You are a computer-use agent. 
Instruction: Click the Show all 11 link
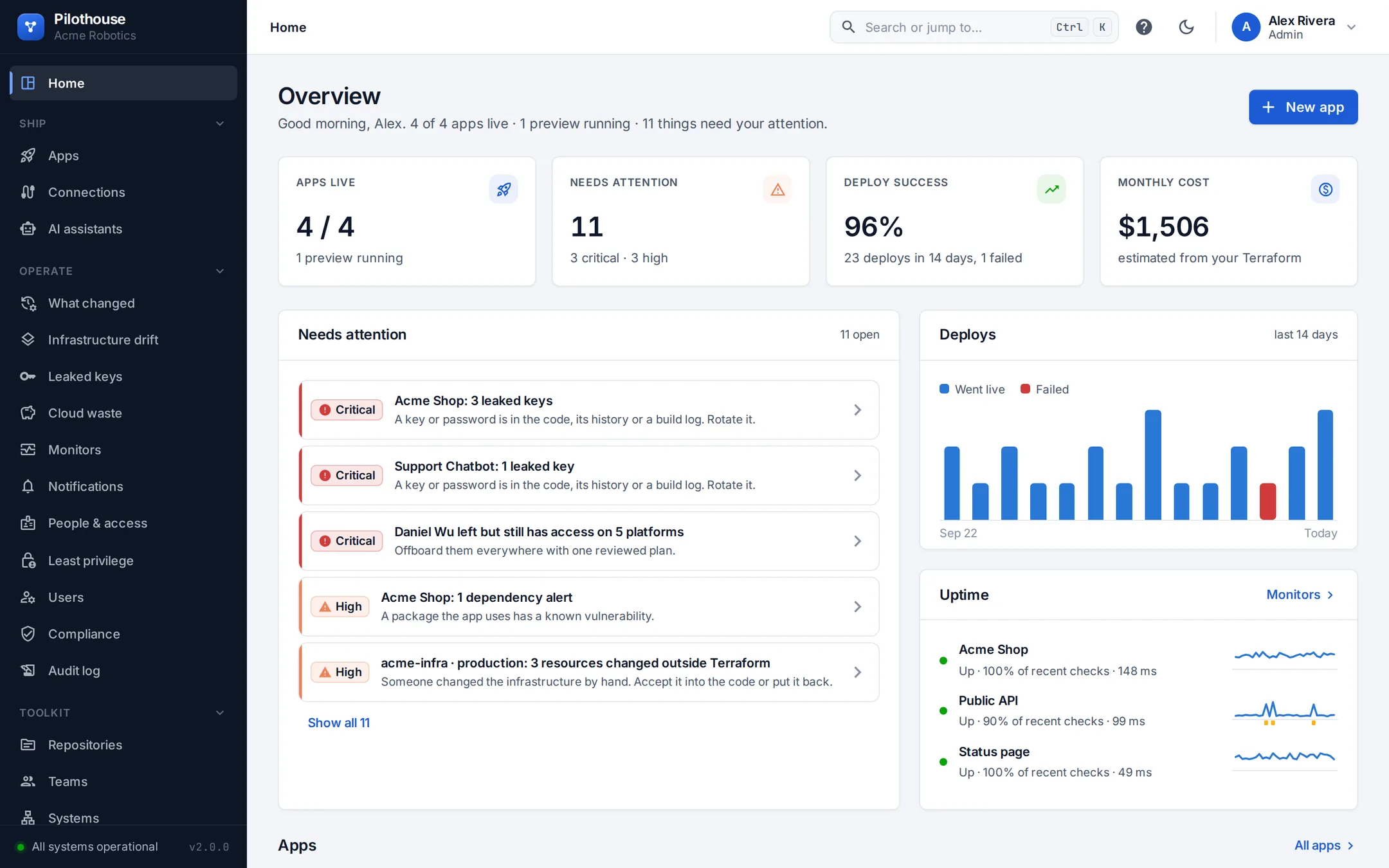click(338, 723)
